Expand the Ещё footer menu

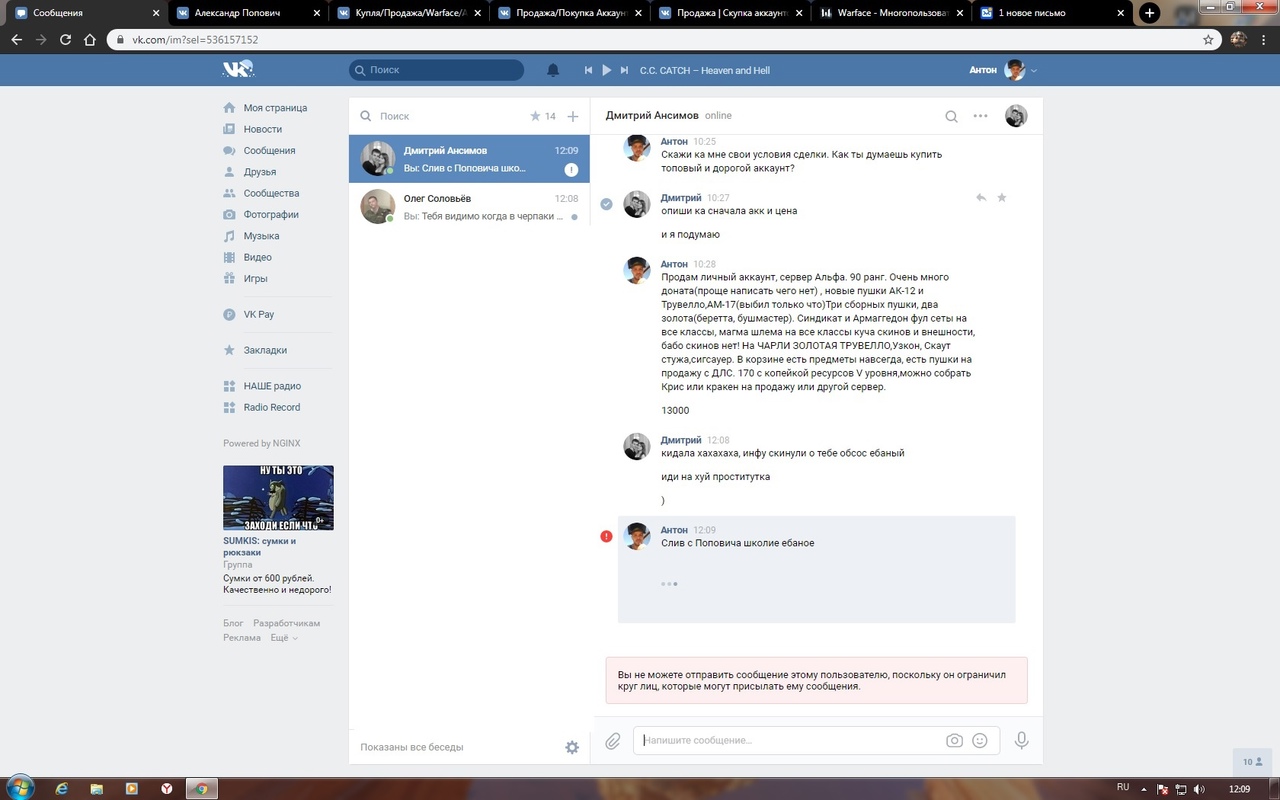tap(283, 638)
